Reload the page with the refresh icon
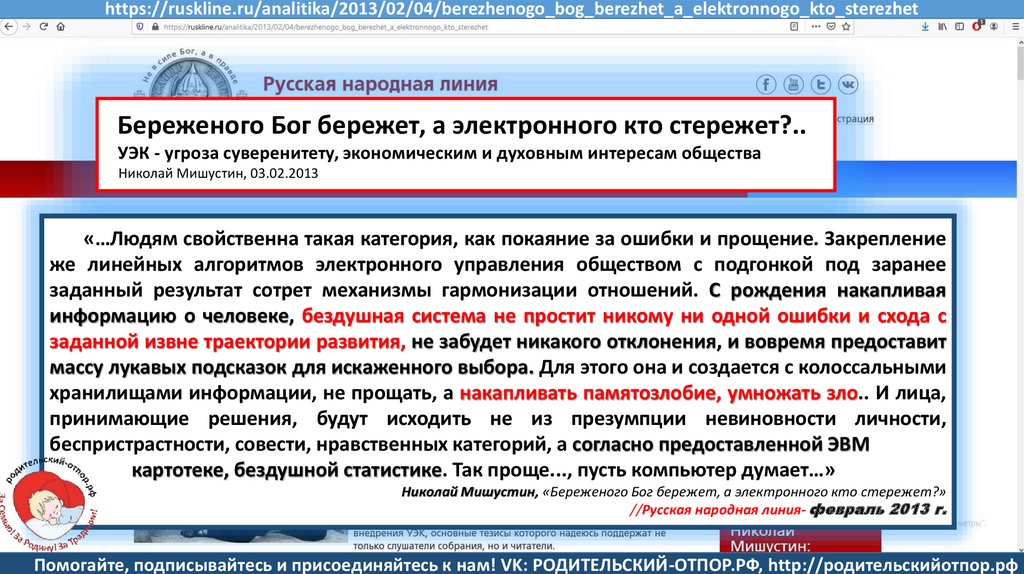Image resolution: width=1024 pixels, height=574 pixels. pyautogui.click(x=44, y=27)
